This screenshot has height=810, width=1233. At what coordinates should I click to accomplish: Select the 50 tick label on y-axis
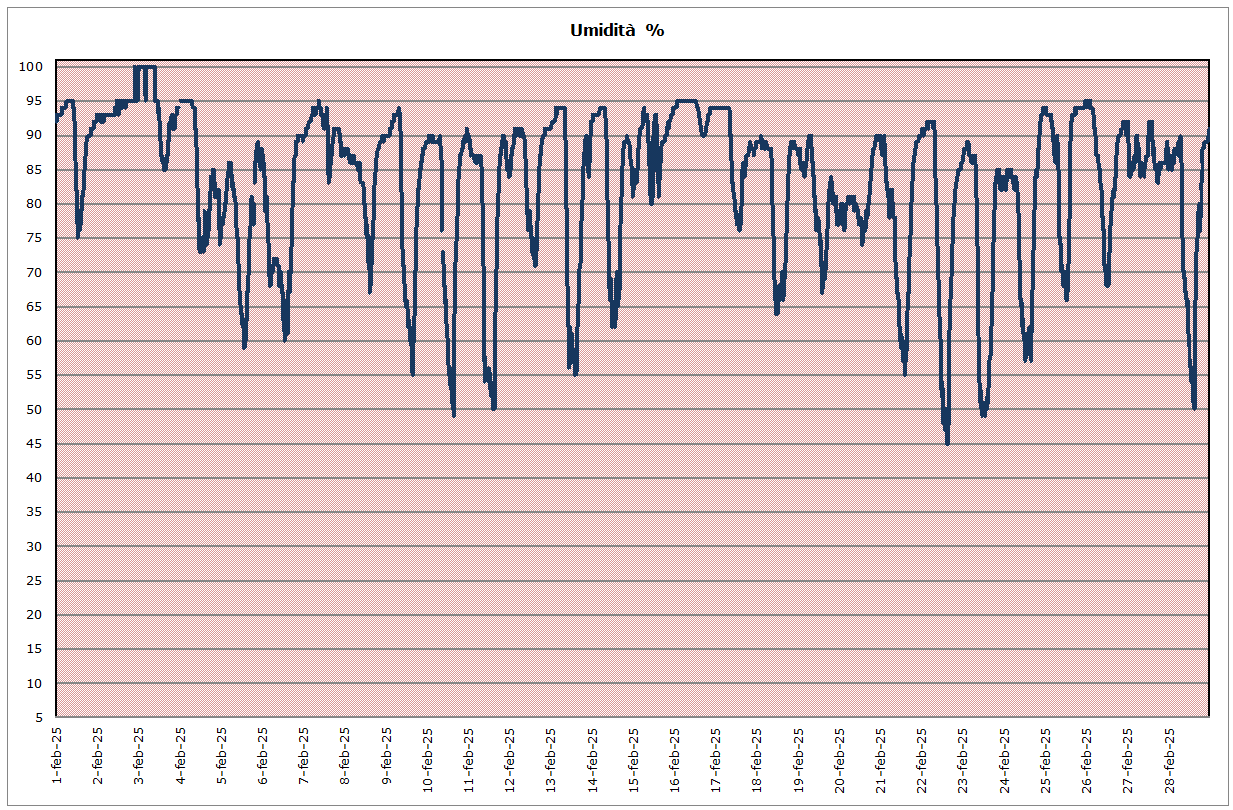coord(34,410)
